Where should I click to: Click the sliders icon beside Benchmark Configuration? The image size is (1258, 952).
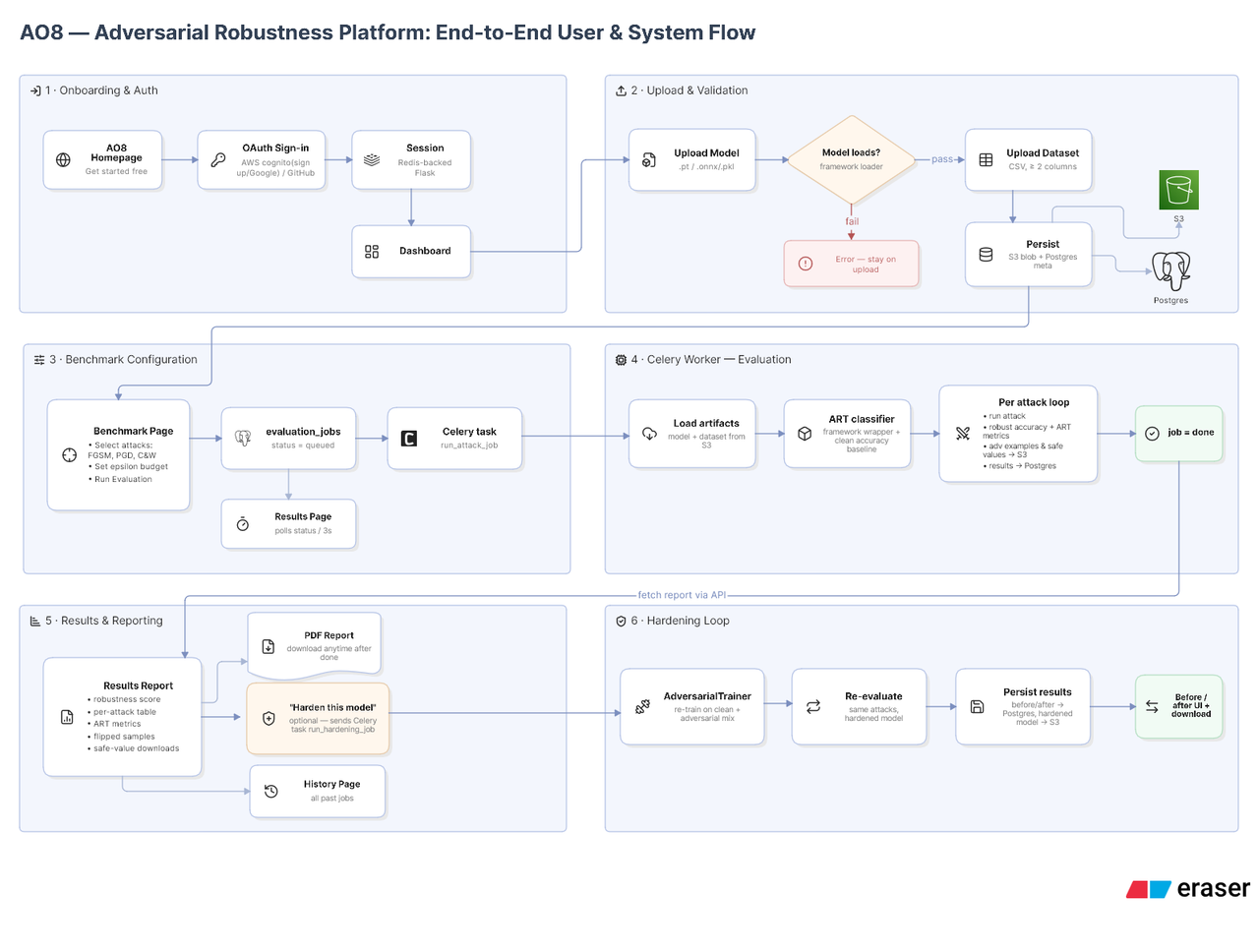click(39, 360)
